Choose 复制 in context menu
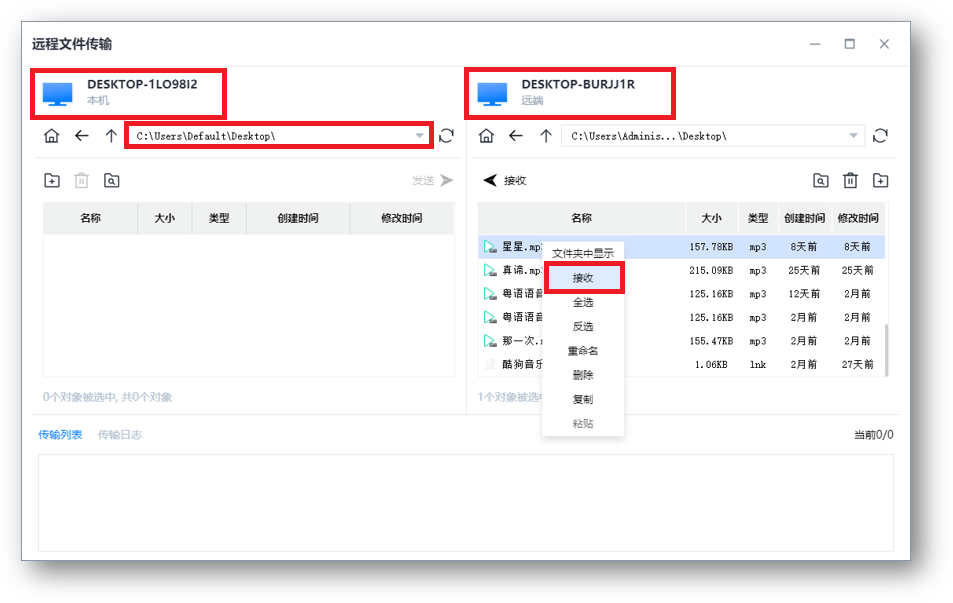This screenshot has width=953, height=603. tap(583, 399)
